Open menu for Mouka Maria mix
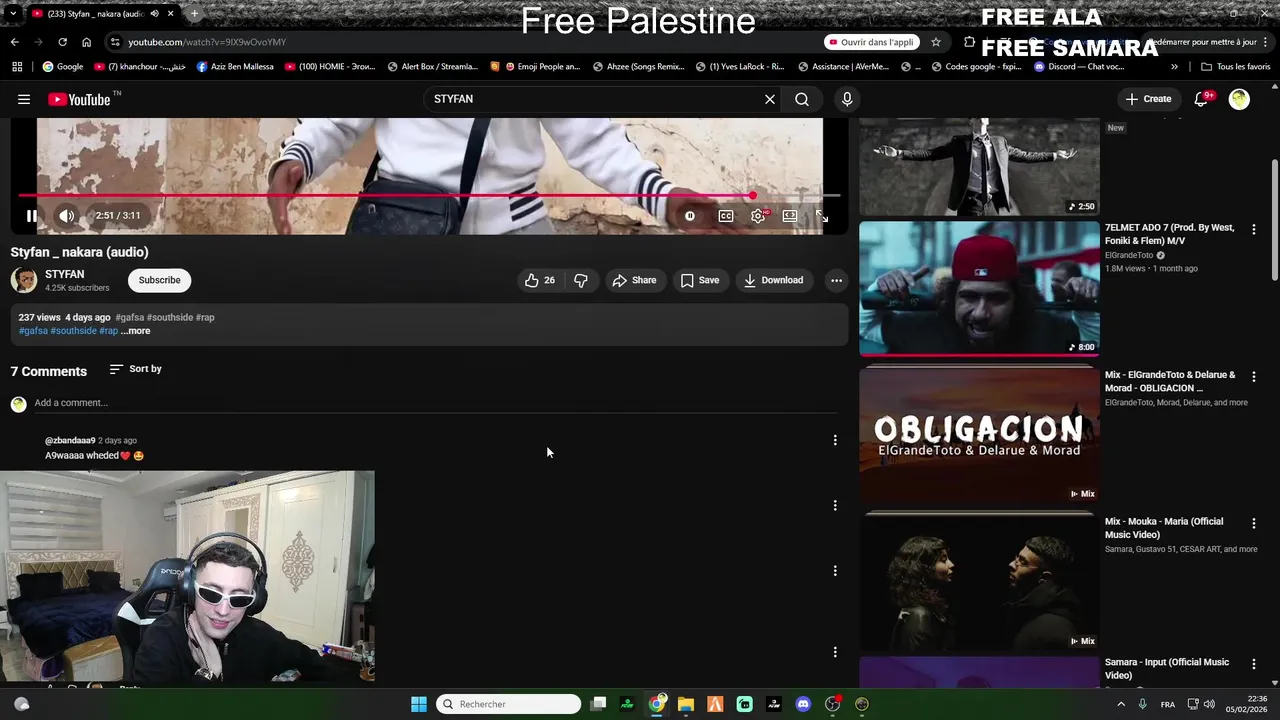Viewport: 1280px width, 720px height. click(x=1254, y=524)
